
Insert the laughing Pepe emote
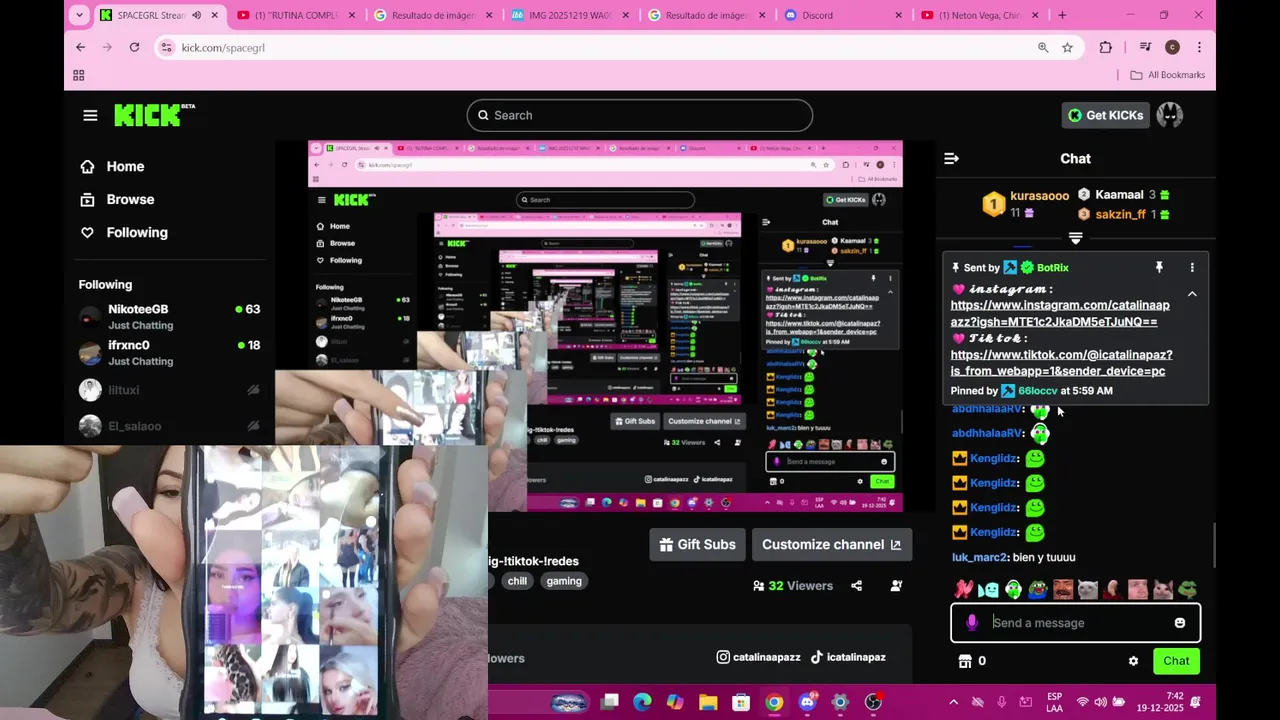coord(1038,590)
